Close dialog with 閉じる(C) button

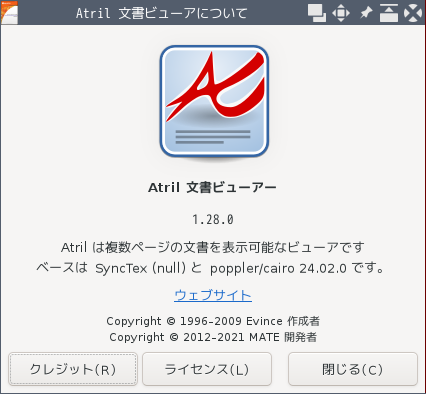pyautogui.click(x=353, y=369)
